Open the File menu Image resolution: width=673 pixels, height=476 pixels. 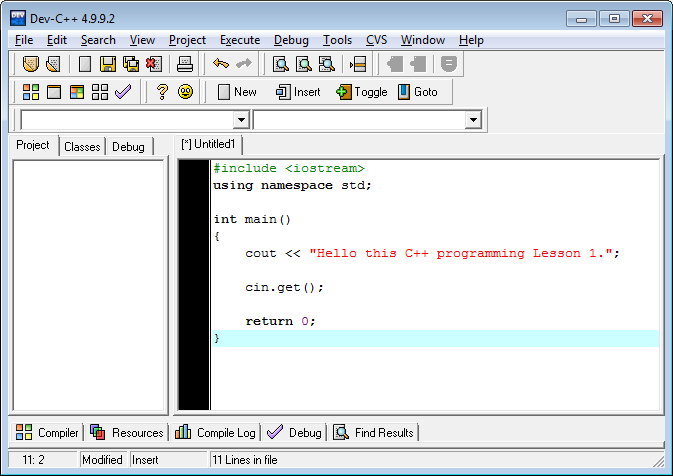[24, 40]
